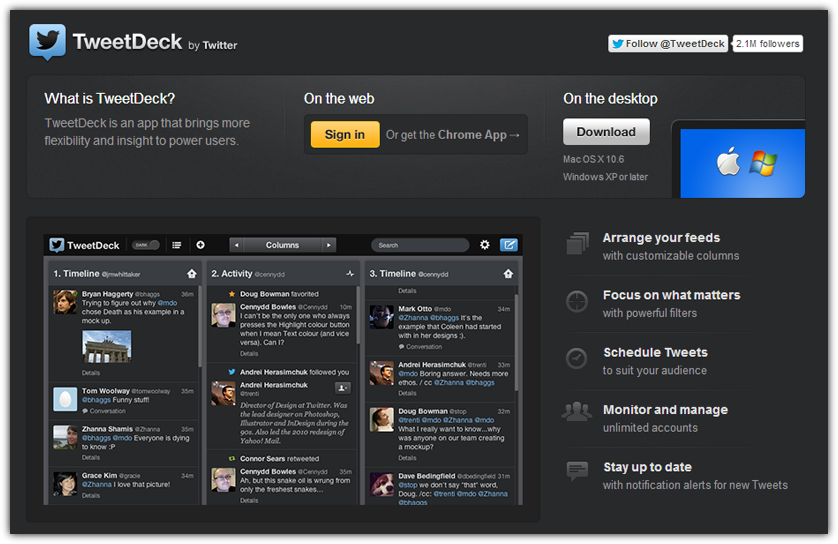This screenshot has height=544, width=838.
Task: Click home icon in 3. Timeline column
Action: 508,274
